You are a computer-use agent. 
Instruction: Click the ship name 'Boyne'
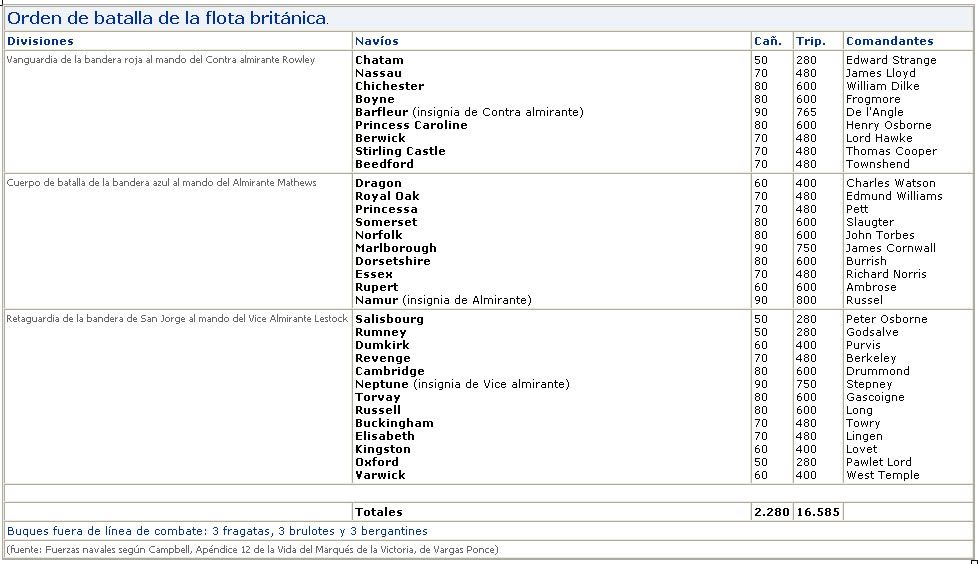375,99
